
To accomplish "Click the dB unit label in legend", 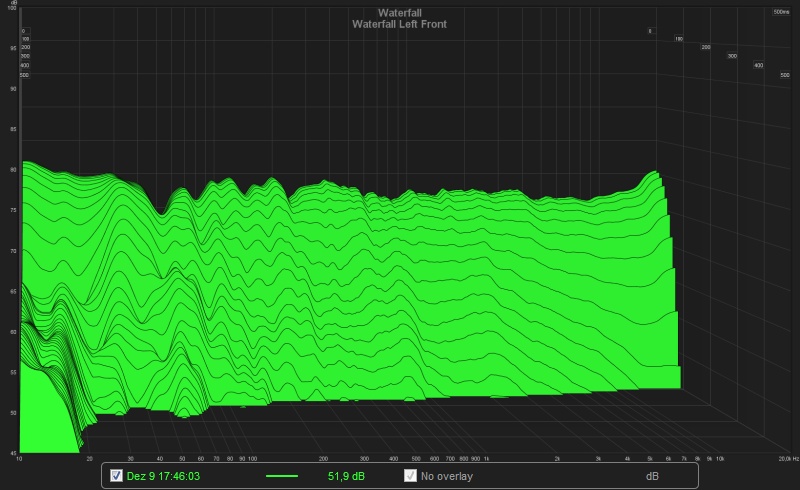I will pyautogui.click(x=652, y=476).
